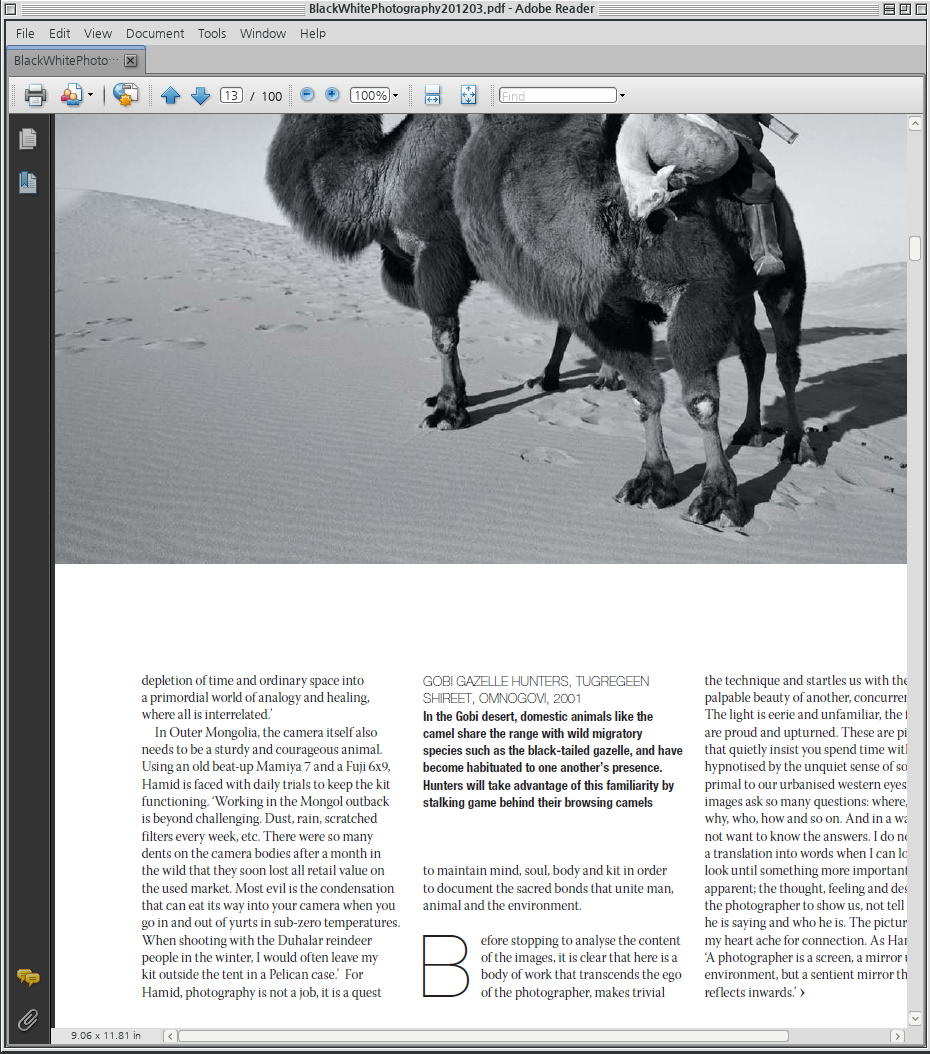The height and width of the screenshot is (1054, 930).
Task: Click the window menu button in title bar
Action: point(10,9)
